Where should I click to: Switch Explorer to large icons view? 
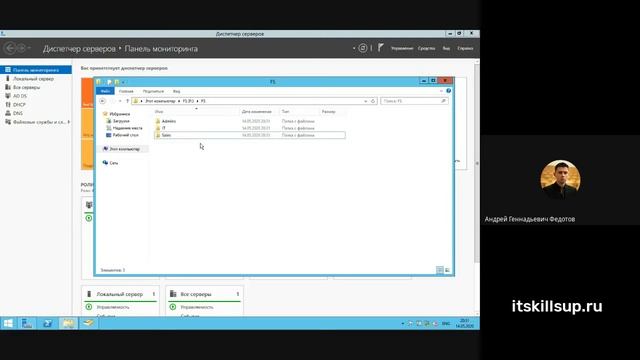coord(447,270)
